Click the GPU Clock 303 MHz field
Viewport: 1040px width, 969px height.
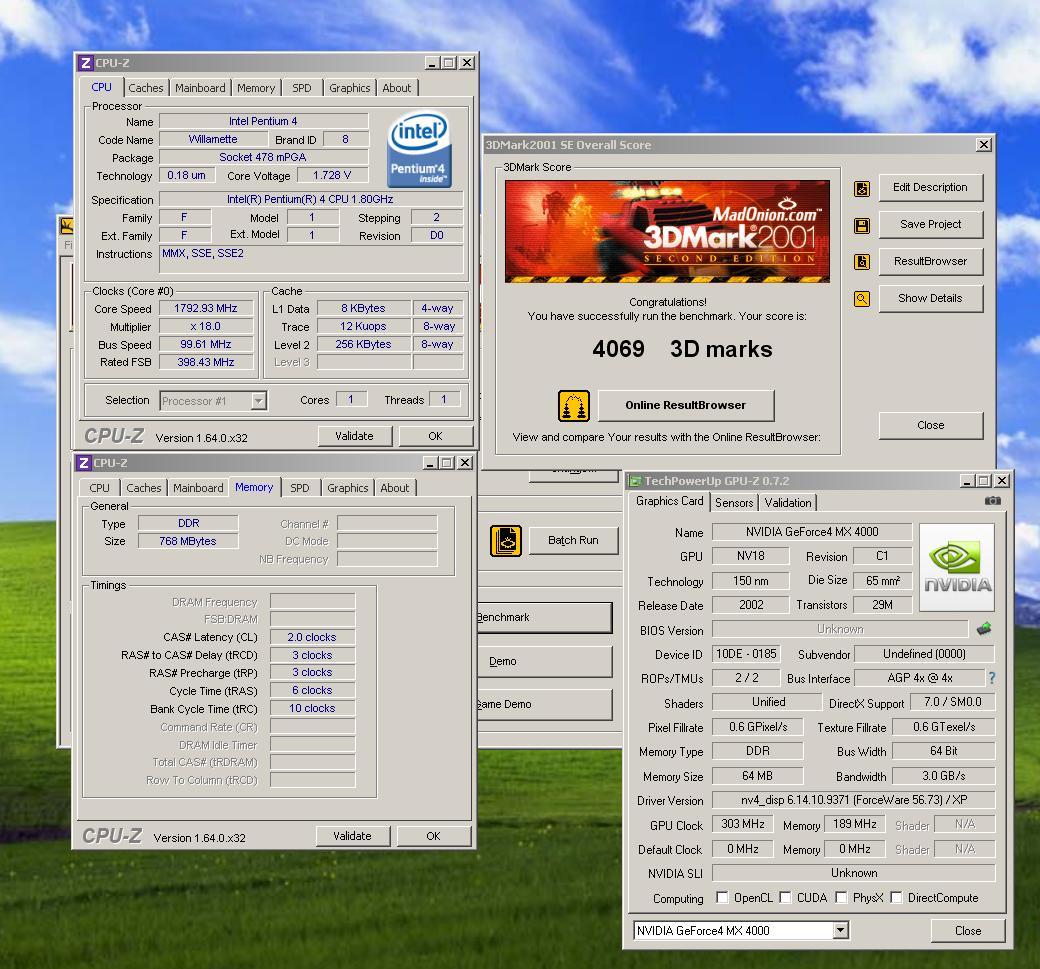743,824
